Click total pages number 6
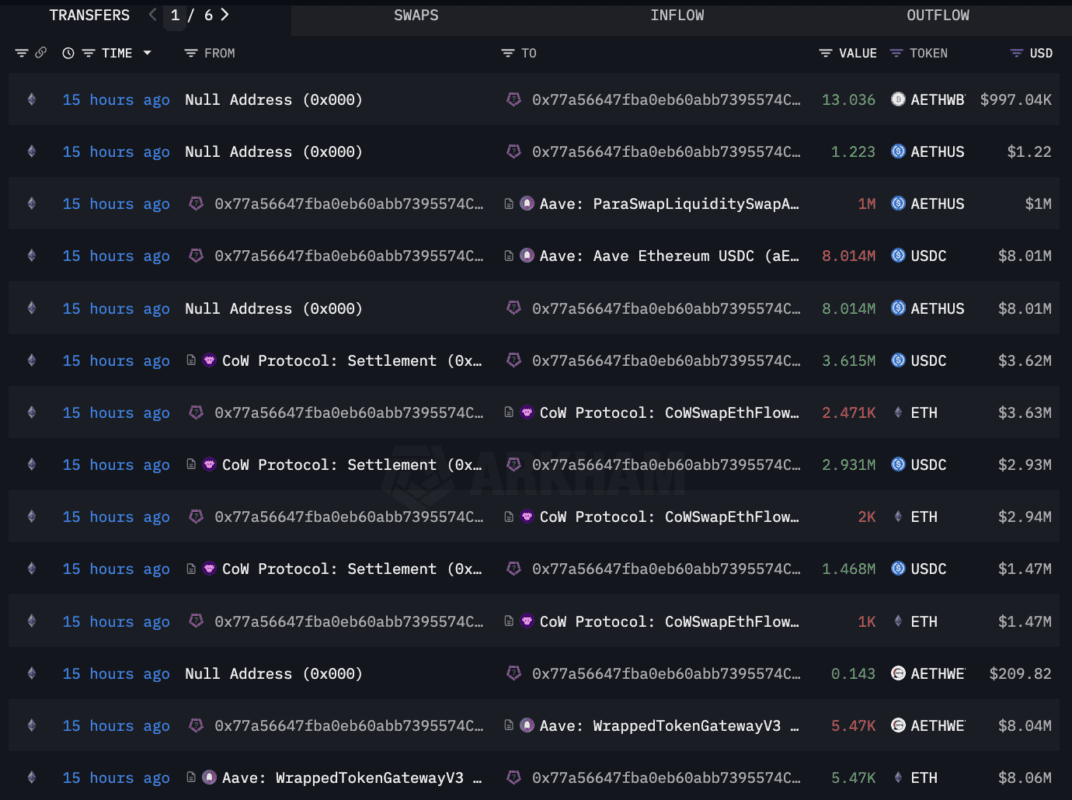Image resolution: width=1072 pixels, height=800 pixels. coord(209,15)
